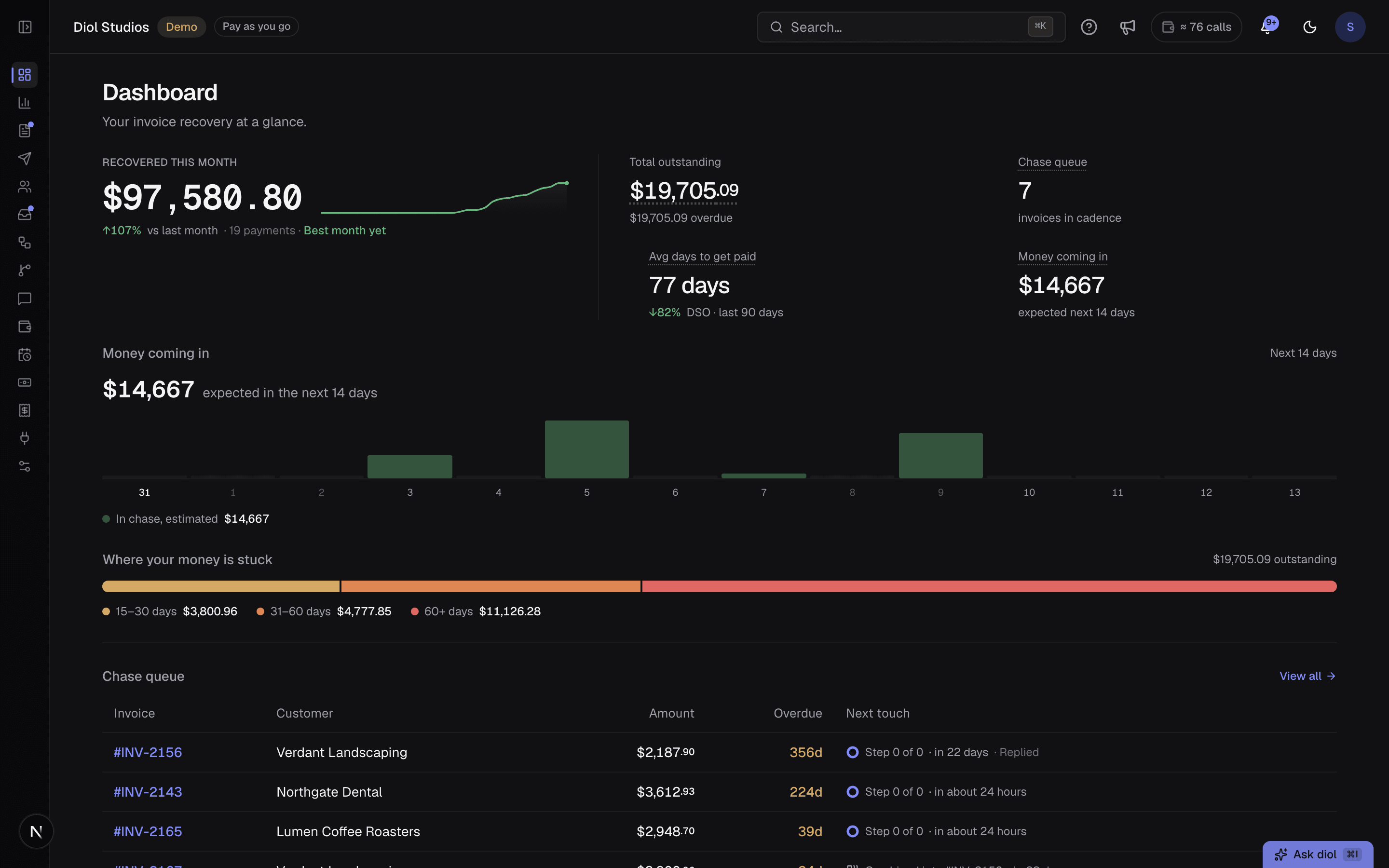Click View all in Chase queue
This screenshot has width=1389, height=868.
point(1307,676)
